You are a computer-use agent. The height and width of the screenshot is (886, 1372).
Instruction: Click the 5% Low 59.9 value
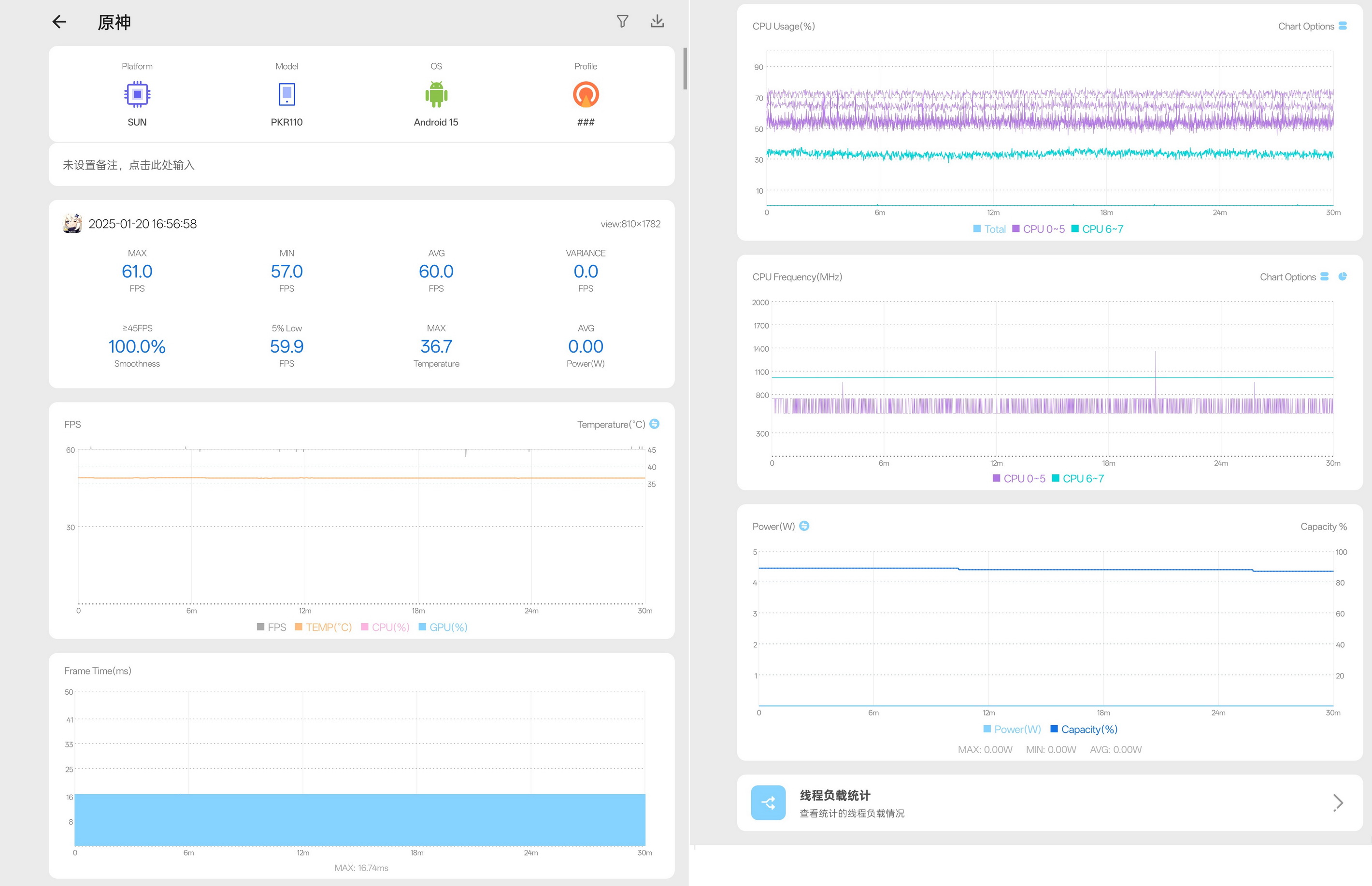pos(286,346)
